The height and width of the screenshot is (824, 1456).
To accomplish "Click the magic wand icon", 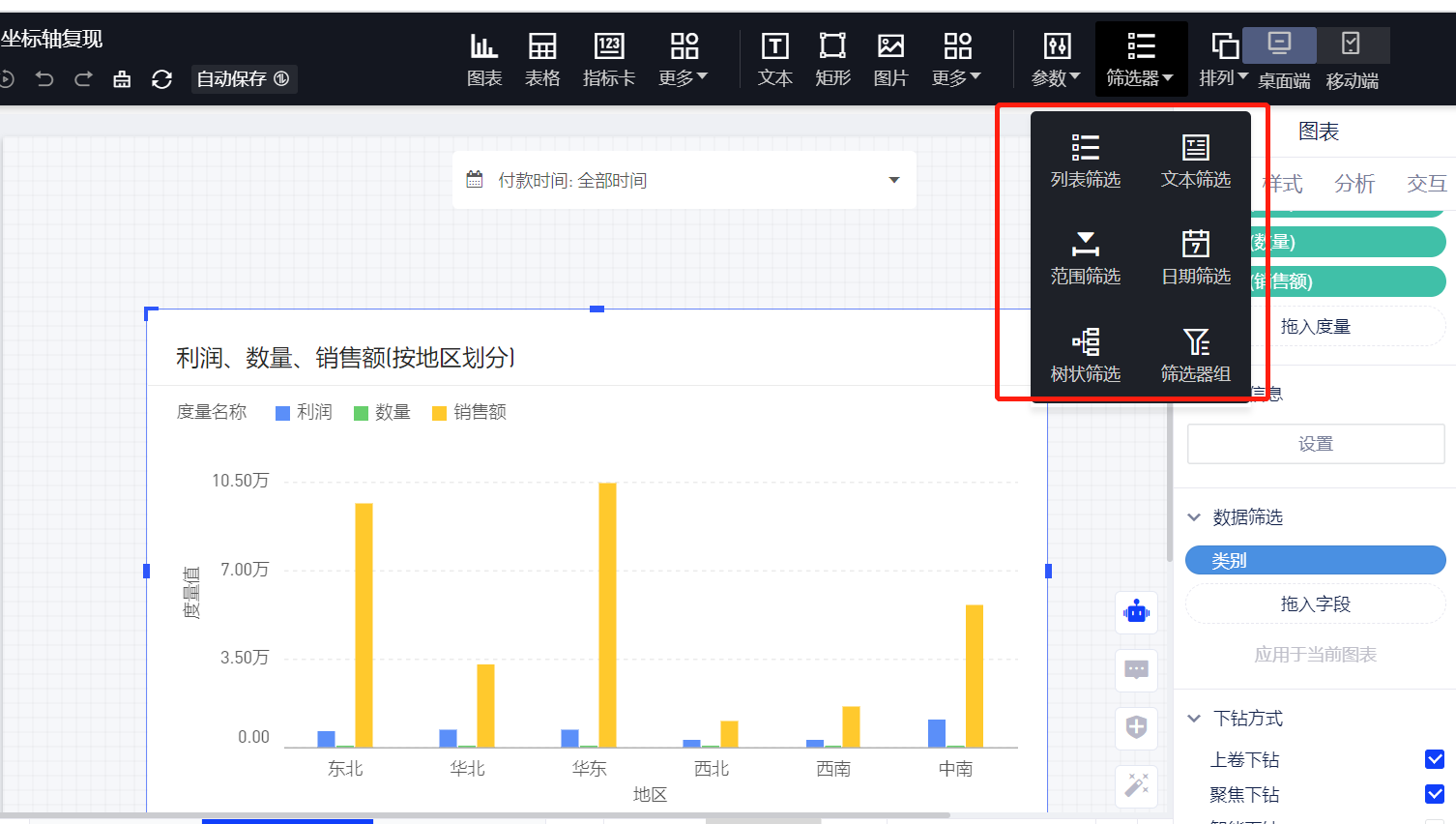I will tap(1137, 785).
